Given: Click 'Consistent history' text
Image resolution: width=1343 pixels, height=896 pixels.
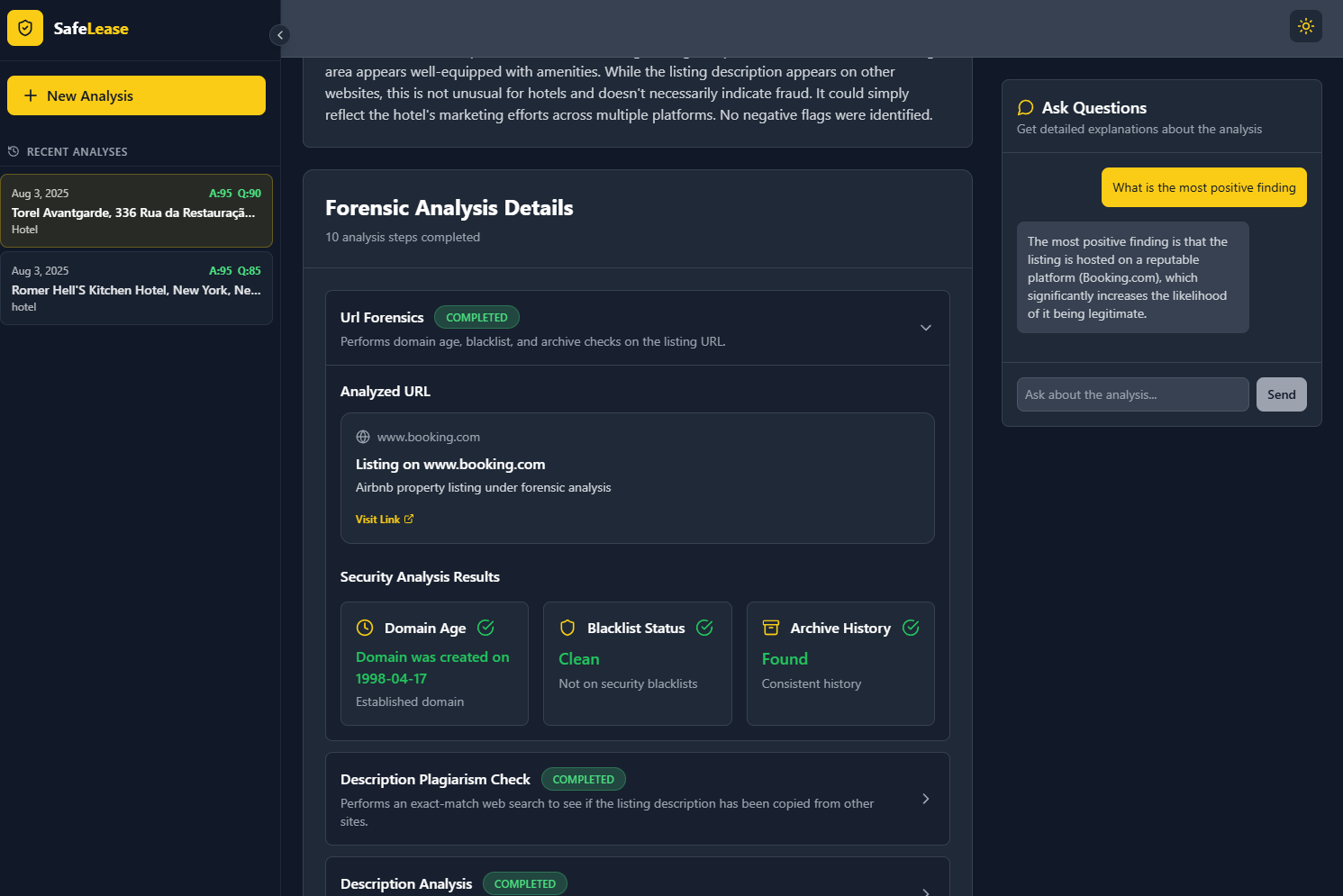Looking at the screenshot, I should (812, 683).
